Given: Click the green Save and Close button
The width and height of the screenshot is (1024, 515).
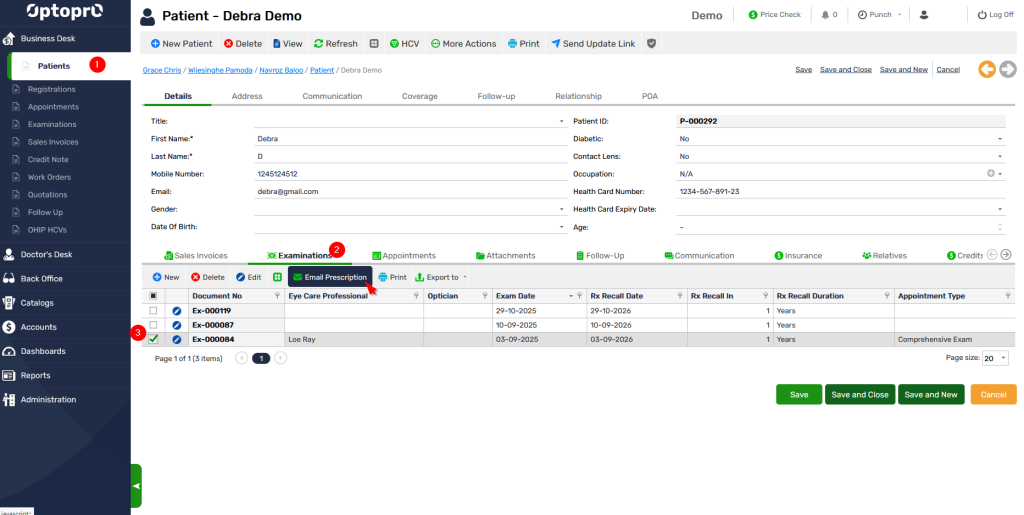Looking at the screenshot, I should click(859, 395).
